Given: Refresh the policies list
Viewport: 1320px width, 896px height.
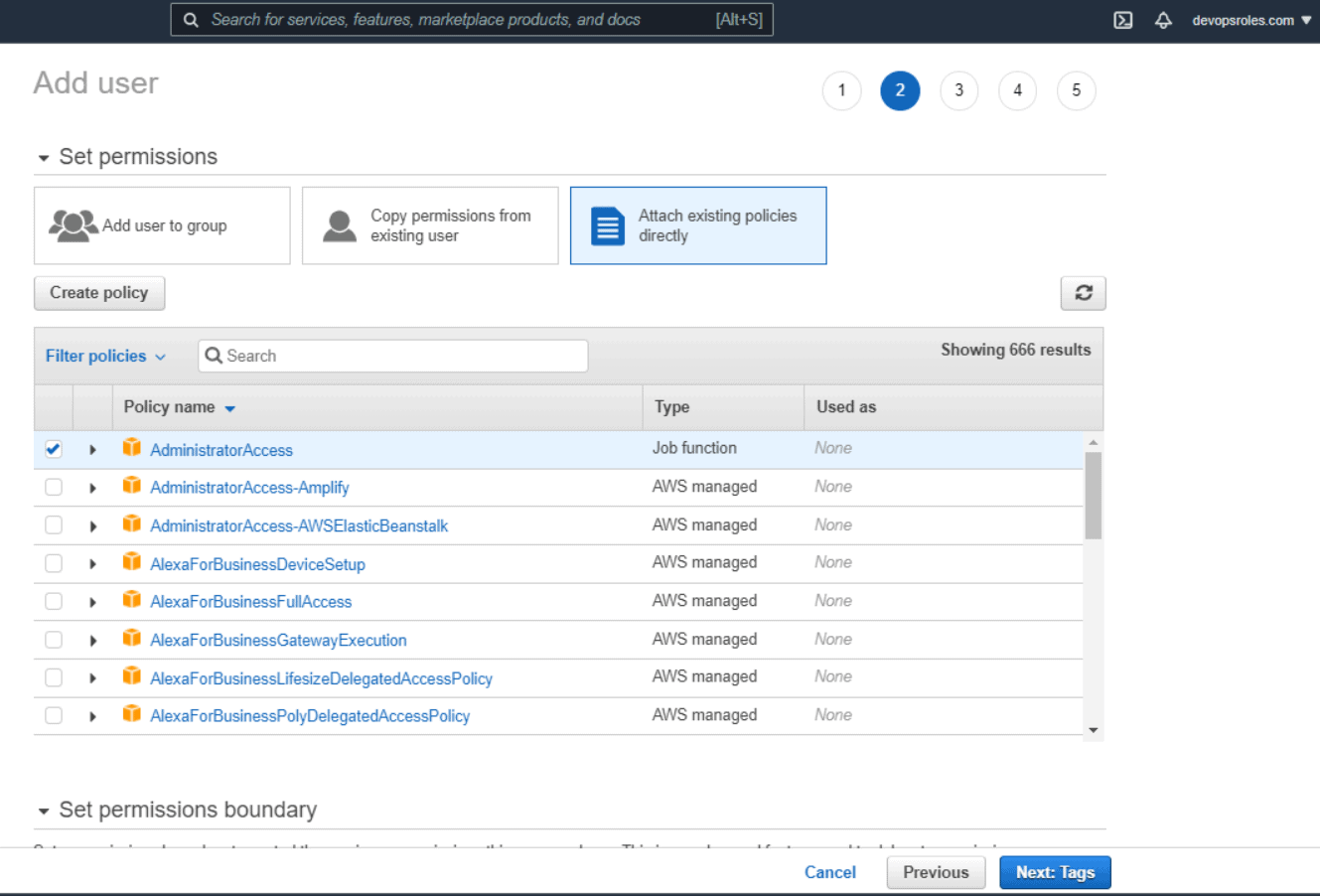Looking at the screenshot, I should [x=1083, y=293].
